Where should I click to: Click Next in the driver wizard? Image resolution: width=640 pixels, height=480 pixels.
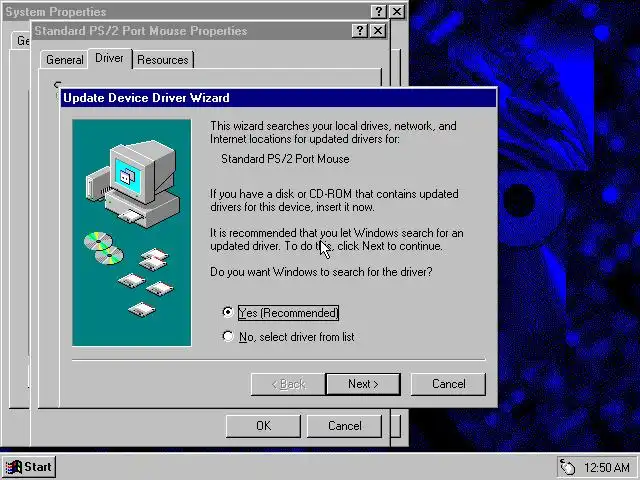[363, 384]
